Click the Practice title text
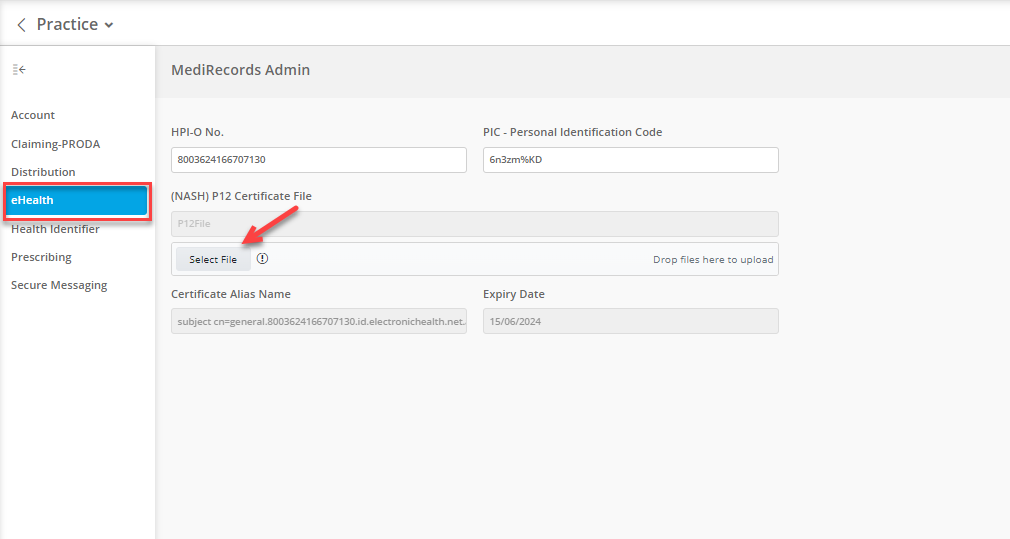This screenshot has height=539, width=1010. (67, 24)
